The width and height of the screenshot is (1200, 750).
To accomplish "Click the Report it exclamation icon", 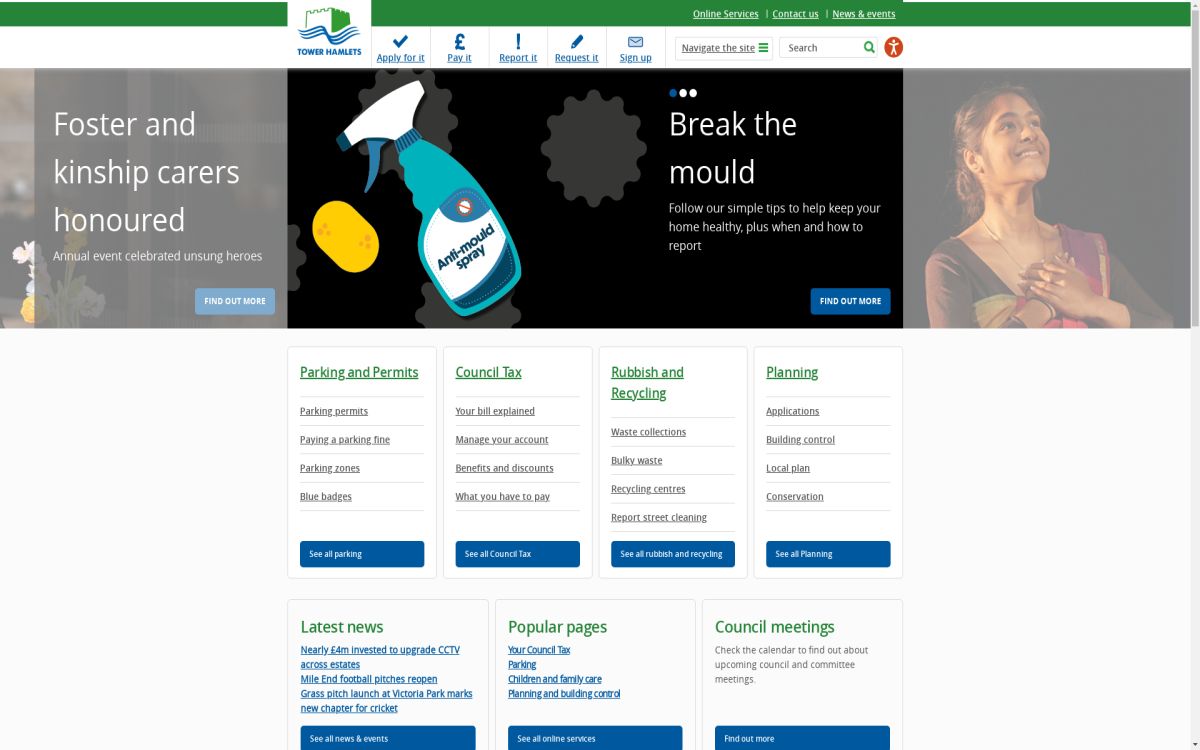I will 518,41.
